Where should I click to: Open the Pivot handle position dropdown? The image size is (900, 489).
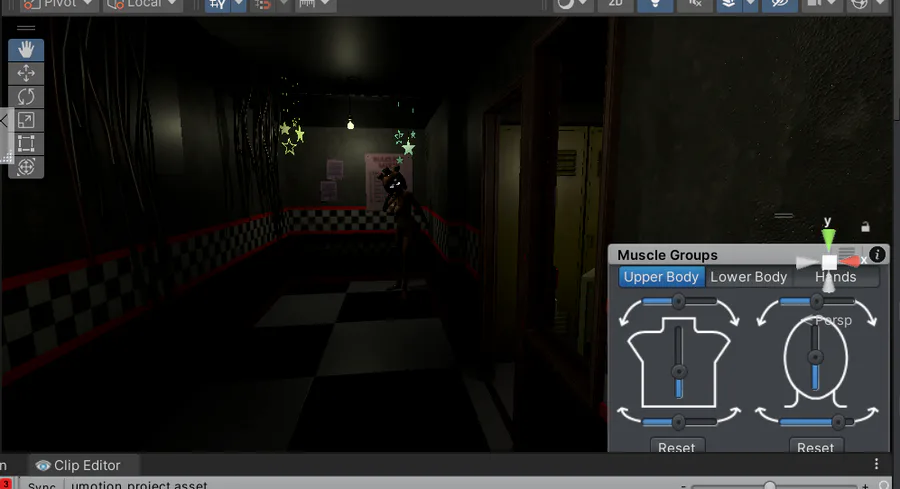(57, 5)
